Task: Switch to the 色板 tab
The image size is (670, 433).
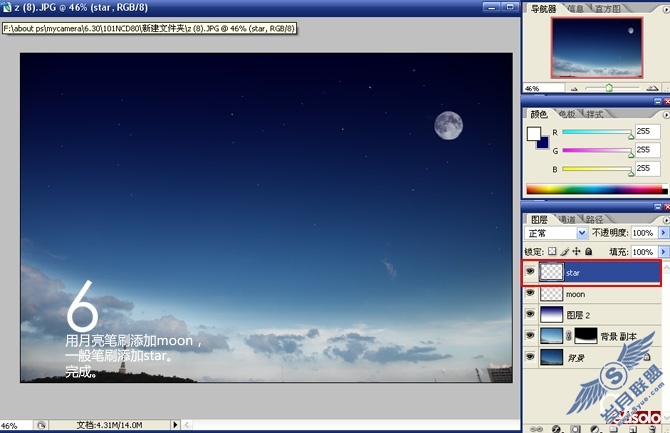Action: coord(567,114)
